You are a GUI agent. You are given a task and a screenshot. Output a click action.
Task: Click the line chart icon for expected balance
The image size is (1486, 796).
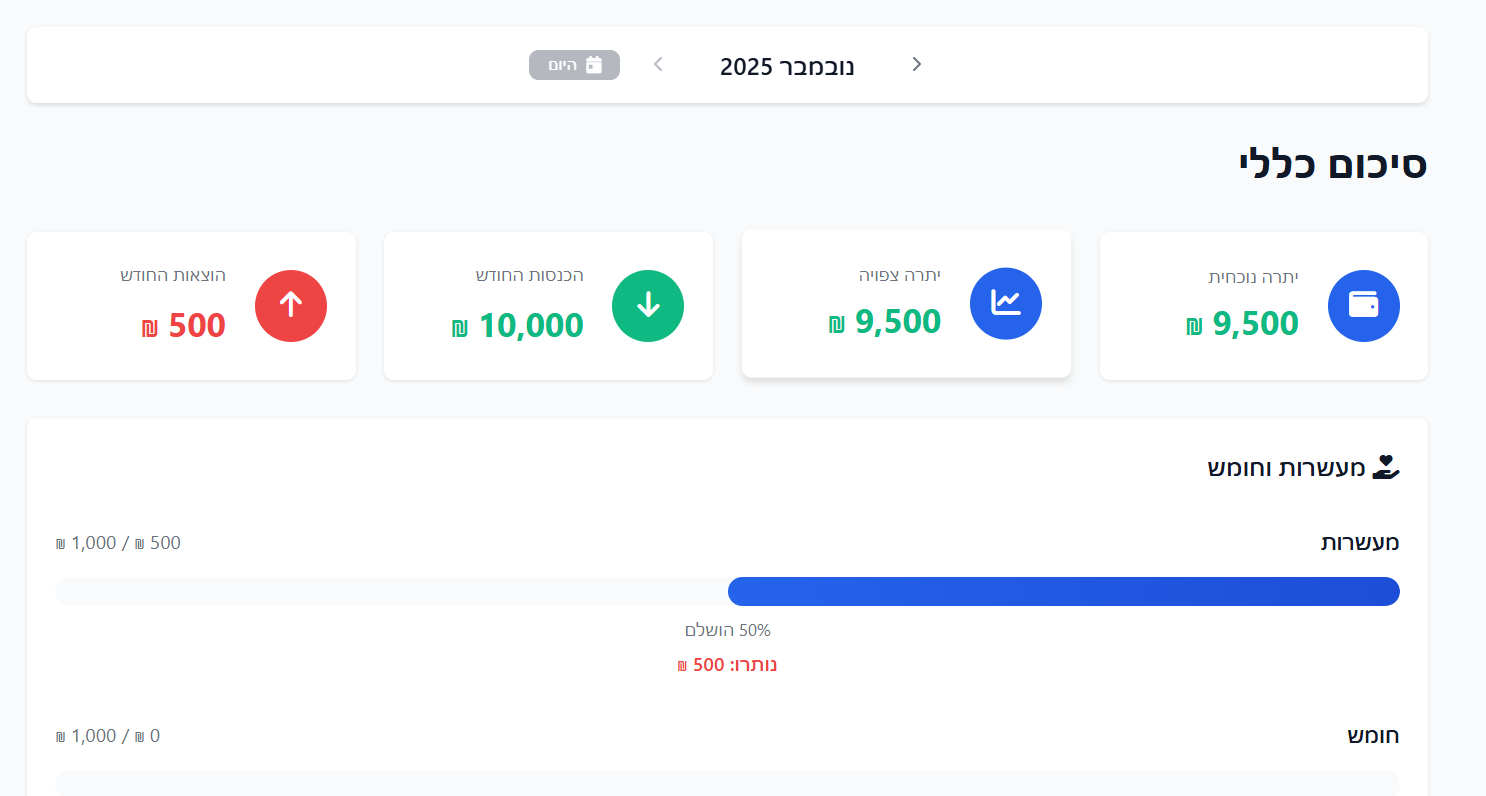click(x=1006, y=303)
